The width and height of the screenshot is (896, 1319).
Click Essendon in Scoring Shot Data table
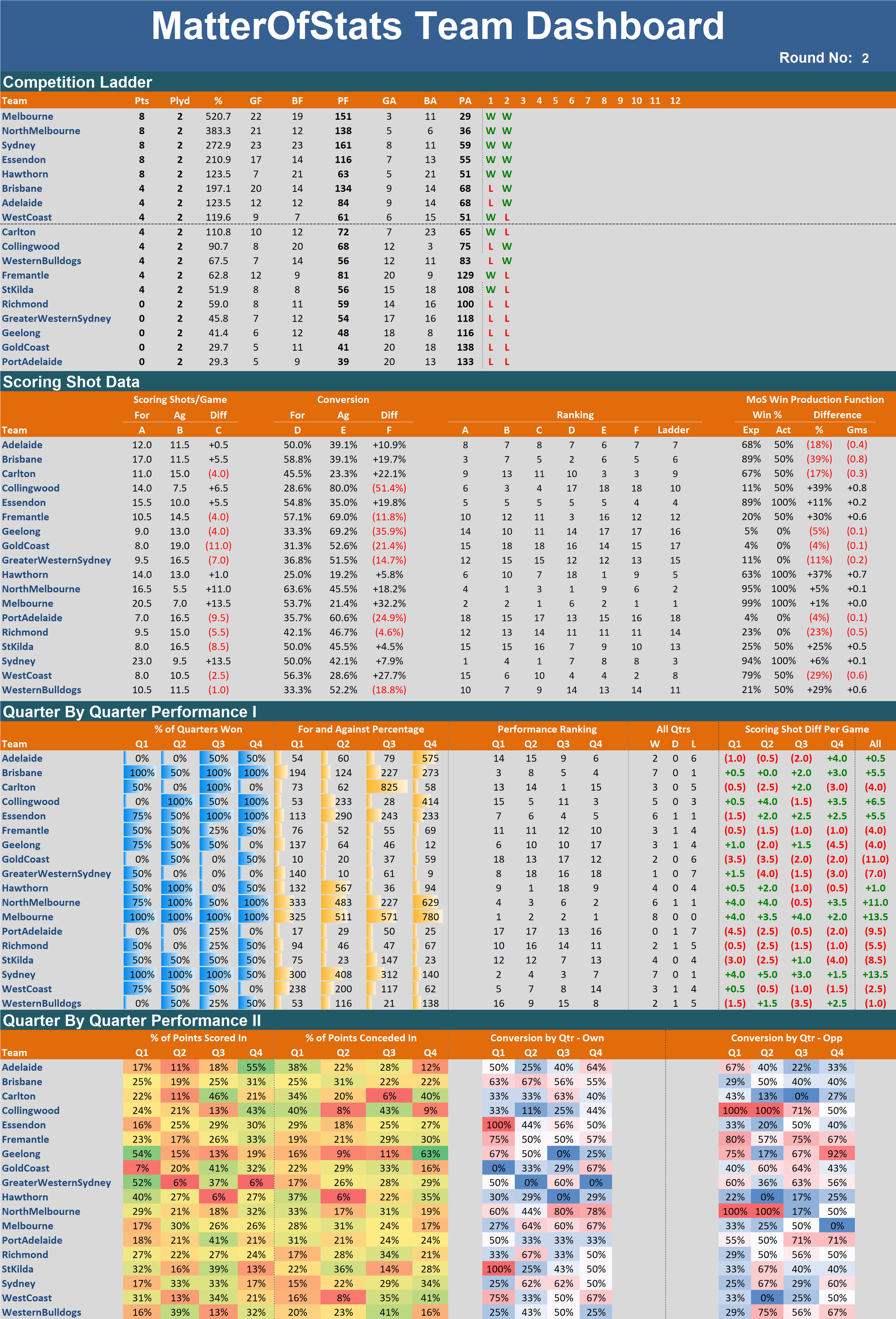[x=24, y=503]
